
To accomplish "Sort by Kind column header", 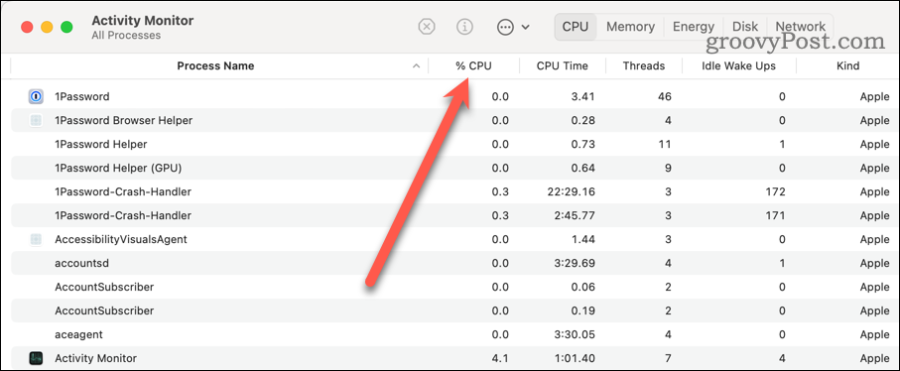I will tap(848, 66).
